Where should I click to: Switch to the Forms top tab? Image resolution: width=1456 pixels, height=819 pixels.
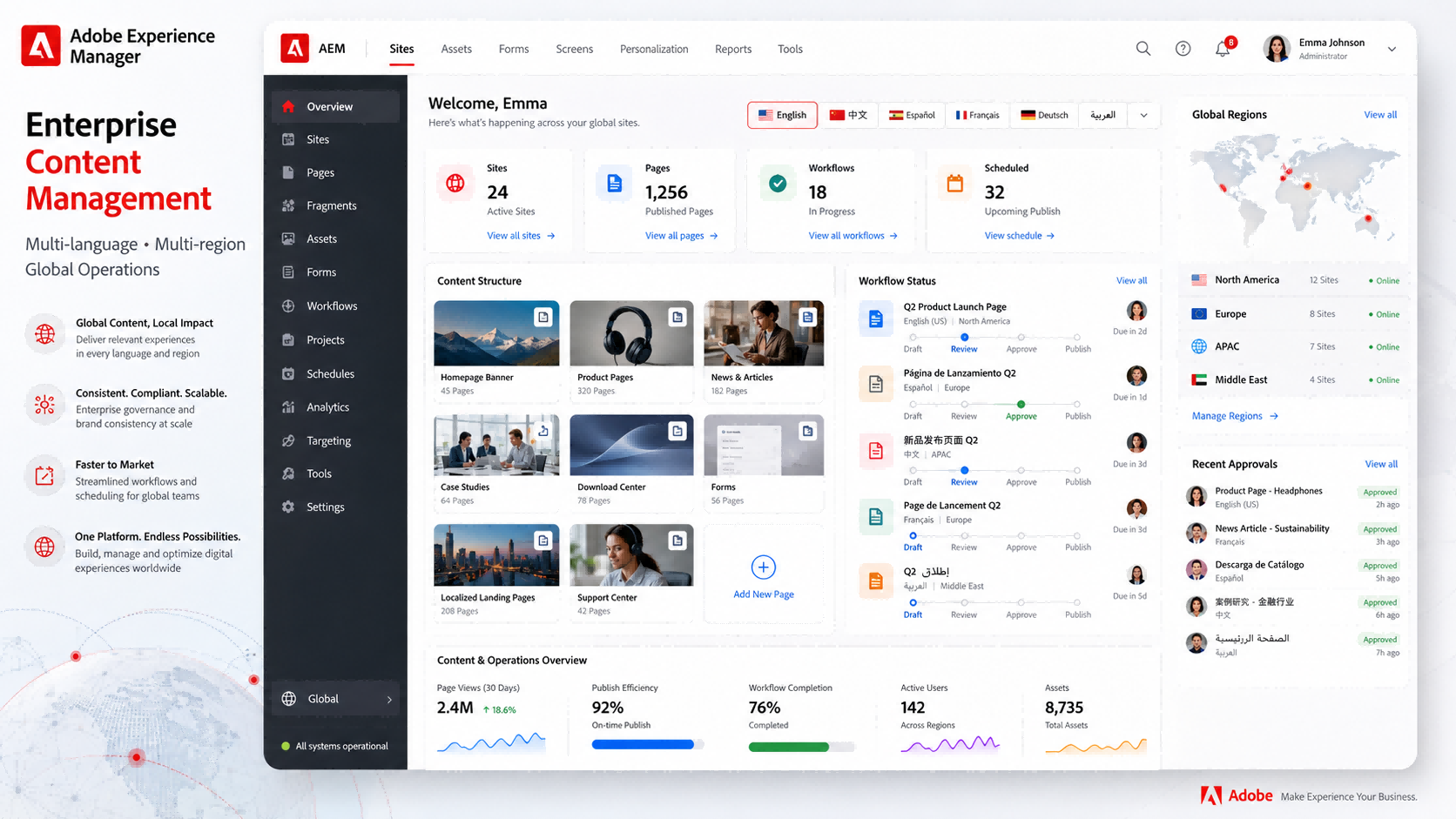tap(514, 49)
